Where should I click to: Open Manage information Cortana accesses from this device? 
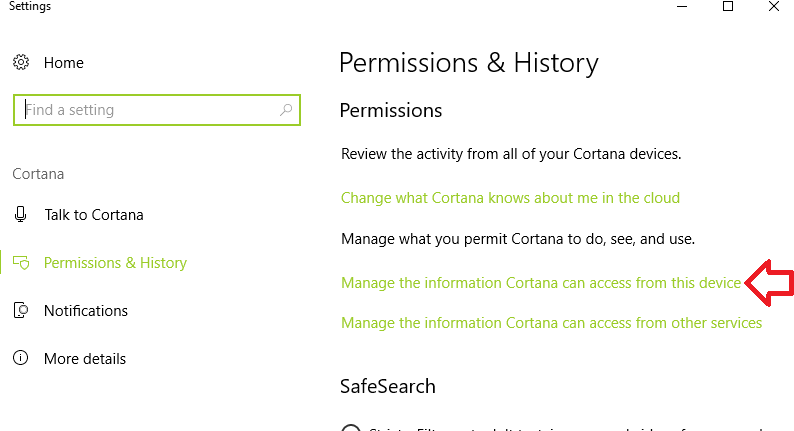tap(541, 283)
